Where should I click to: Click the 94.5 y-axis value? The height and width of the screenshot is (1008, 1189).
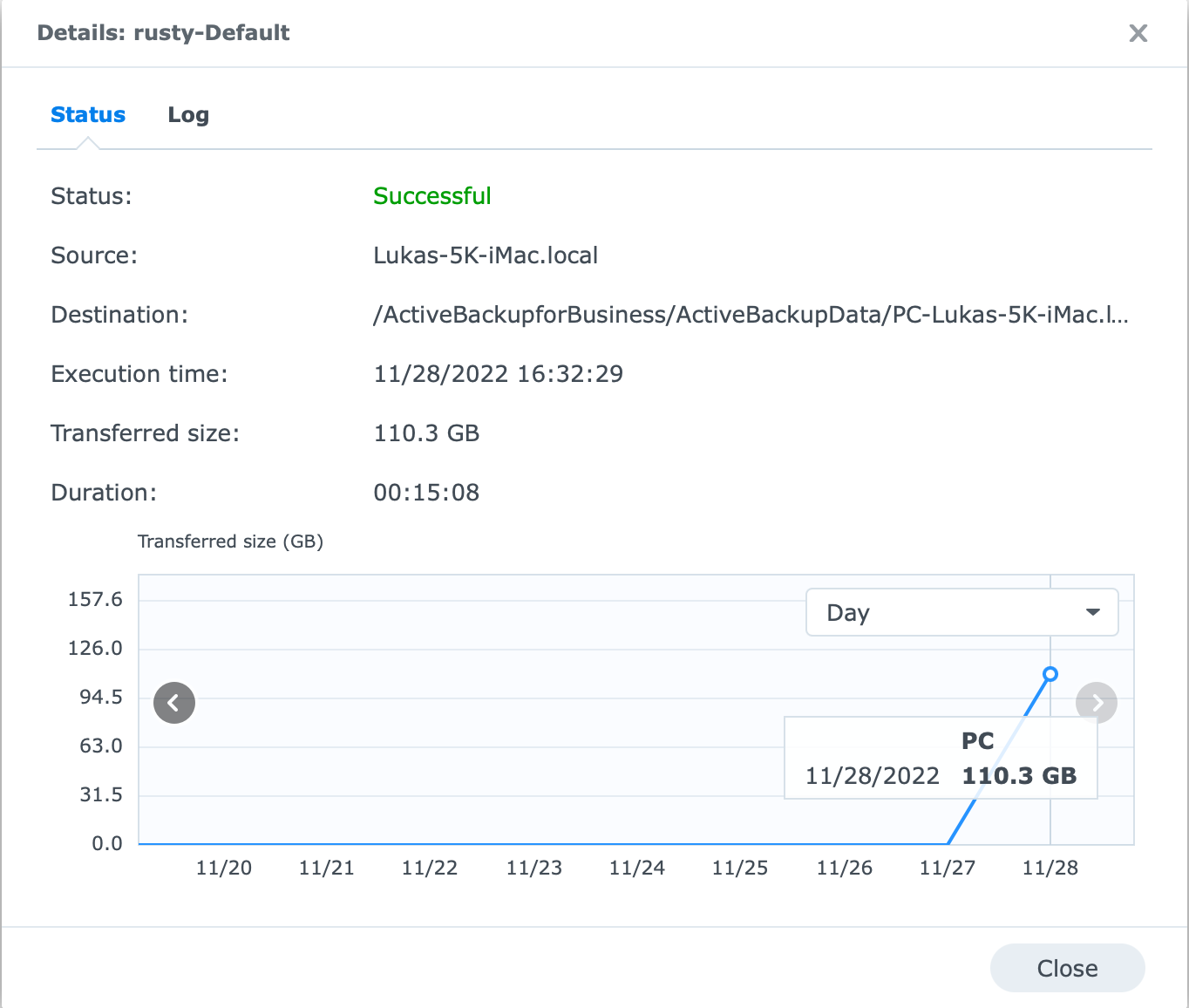click(x=101, y=698)
